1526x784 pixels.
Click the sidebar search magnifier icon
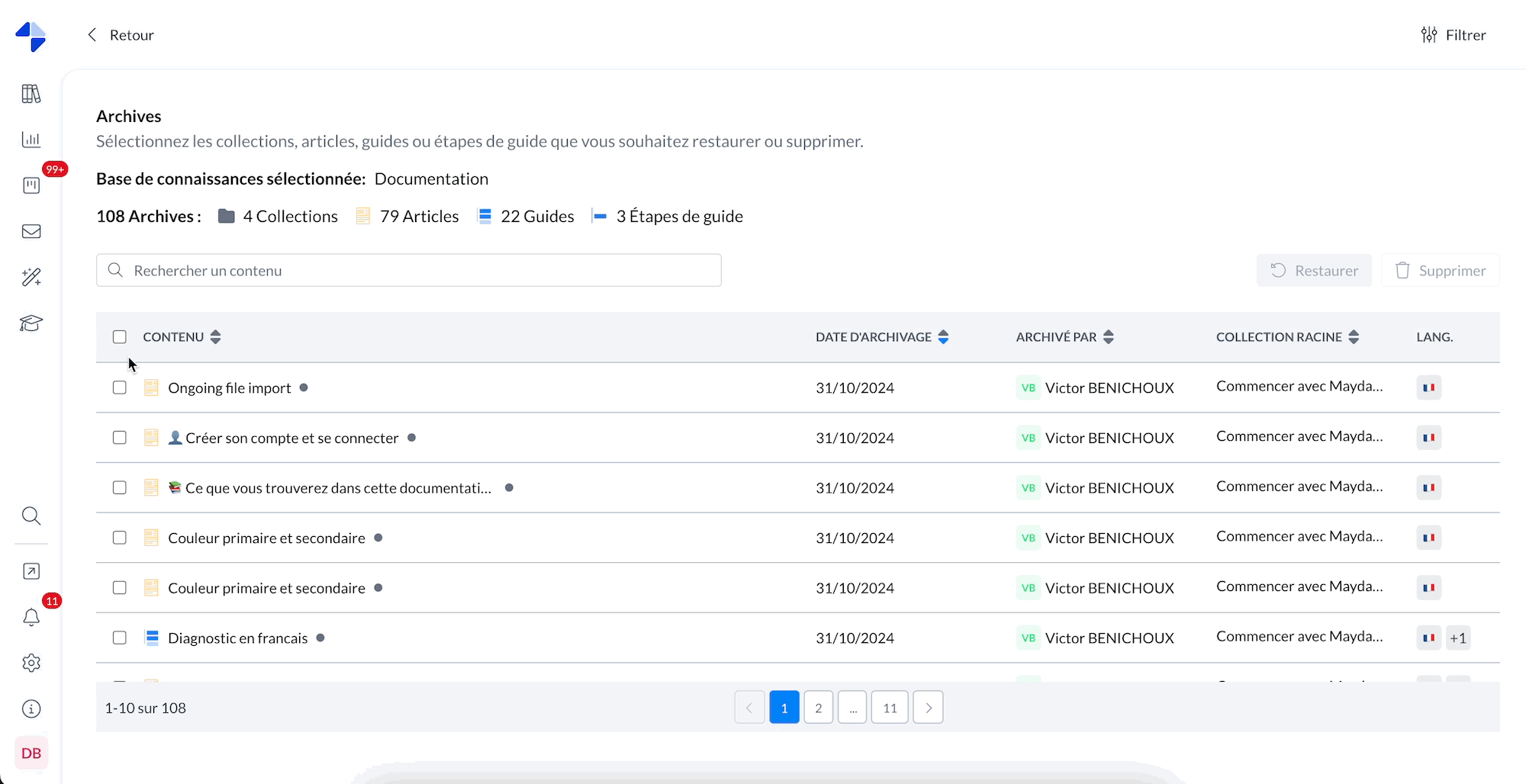(x=31, y=516)
